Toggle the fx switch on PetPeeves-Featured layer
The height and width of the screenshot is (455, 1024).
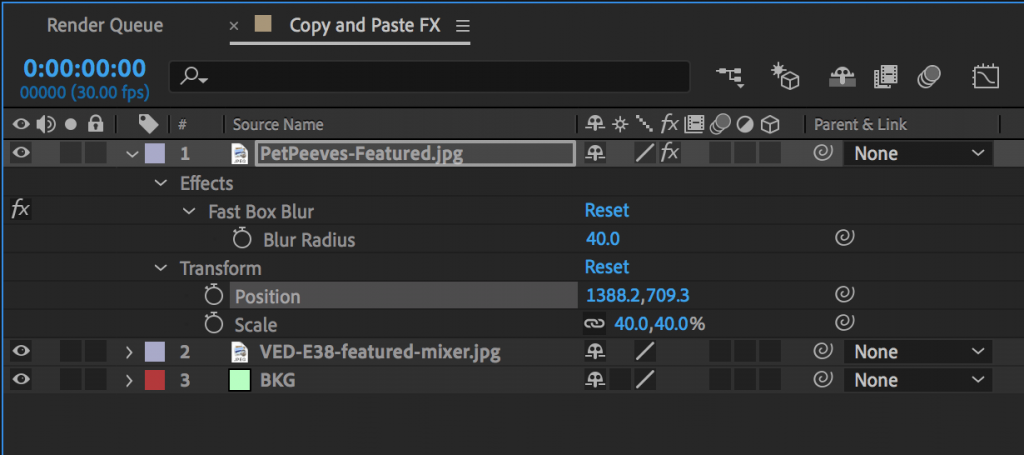[x=670, y=153]
